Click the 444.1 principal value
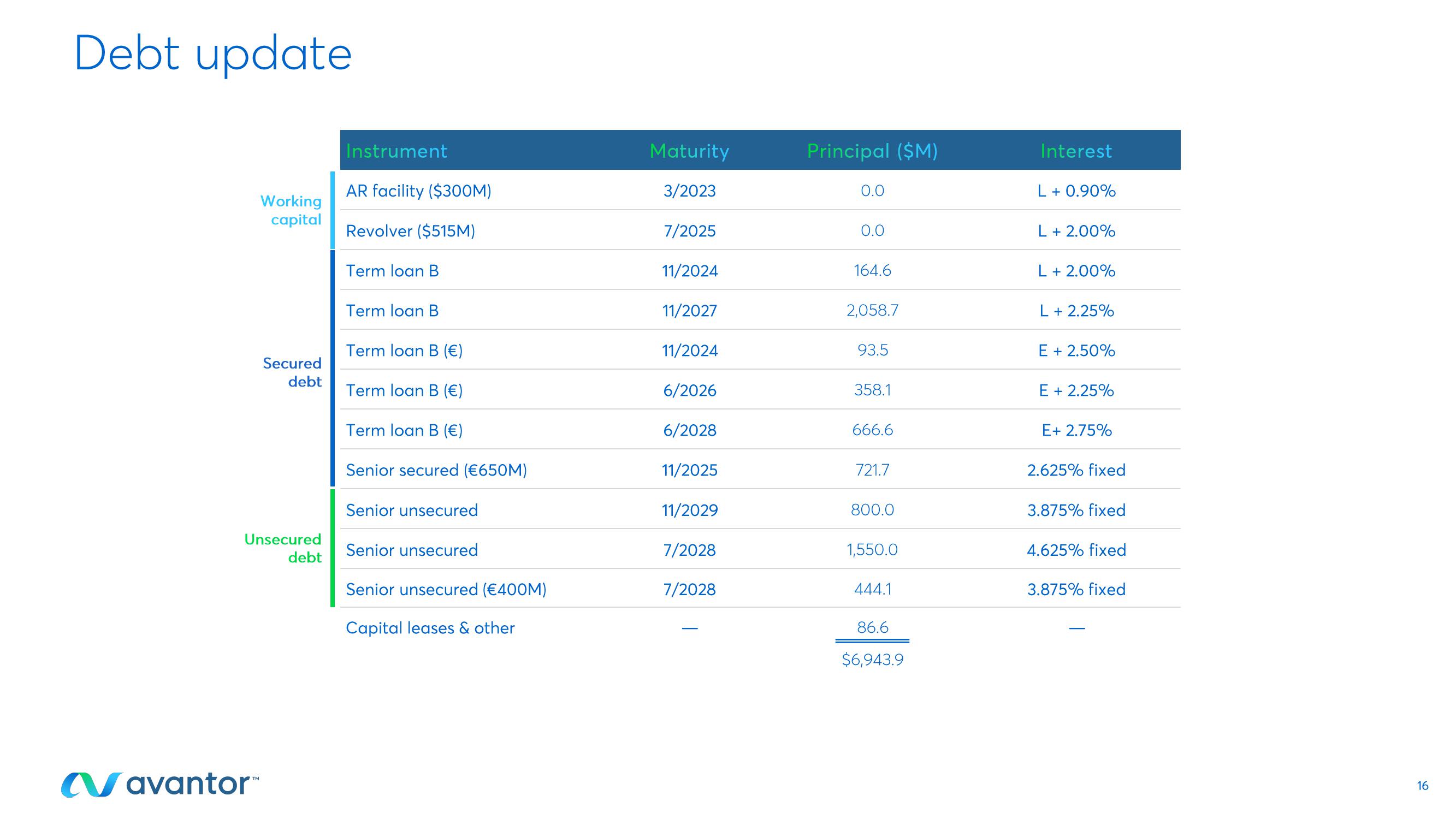Viewport: 1456px width, 819px height. pos(872,589)
